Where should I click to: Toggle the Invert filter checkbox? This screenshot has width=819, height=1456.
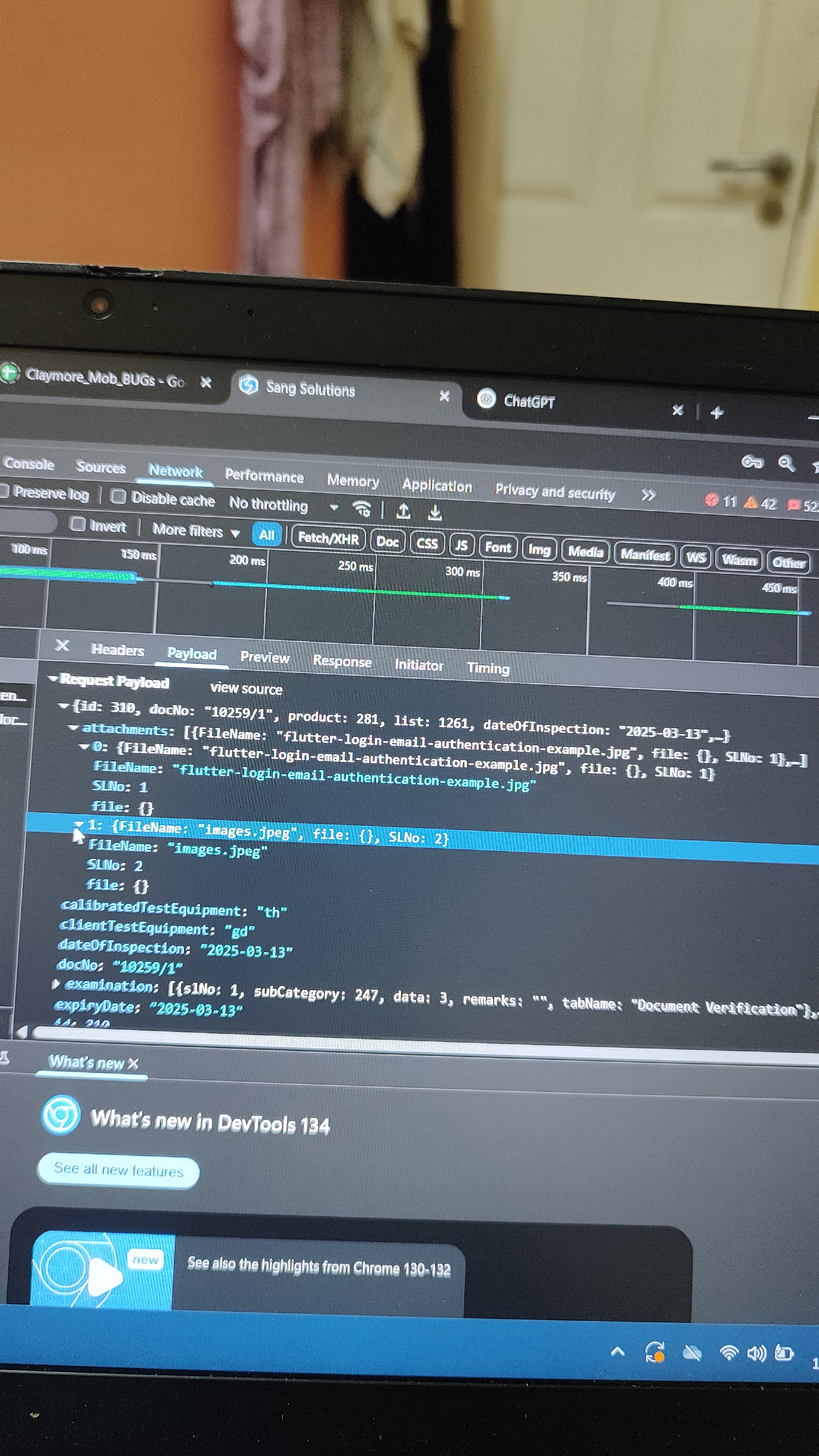[78, 524]
